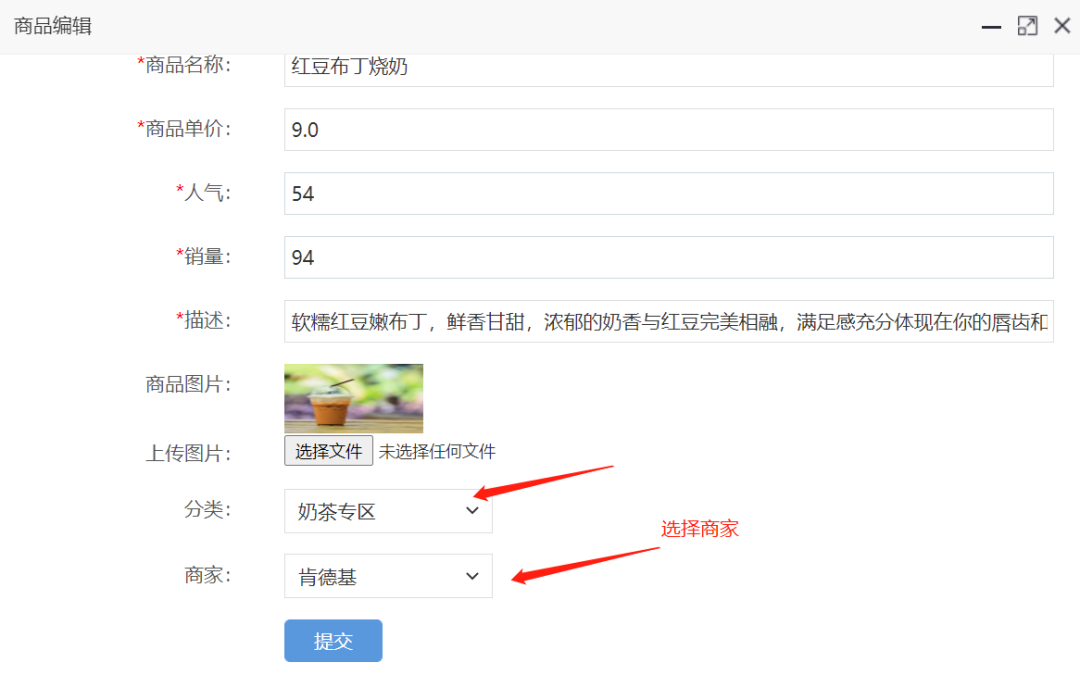Click into the 描述 text field

click(x=668, y=321)
